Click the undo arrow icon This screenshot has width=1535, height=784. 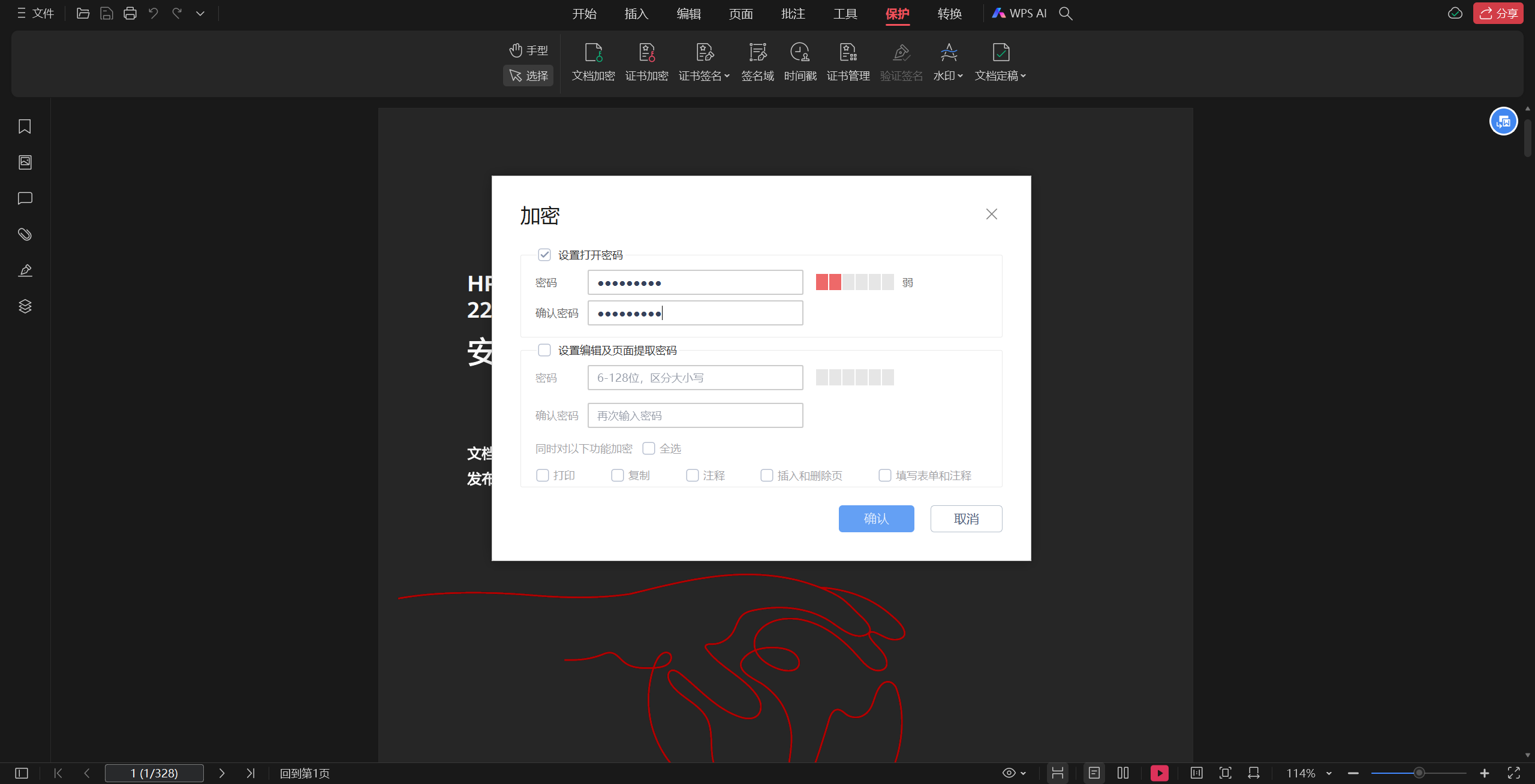tap(153, 13)
